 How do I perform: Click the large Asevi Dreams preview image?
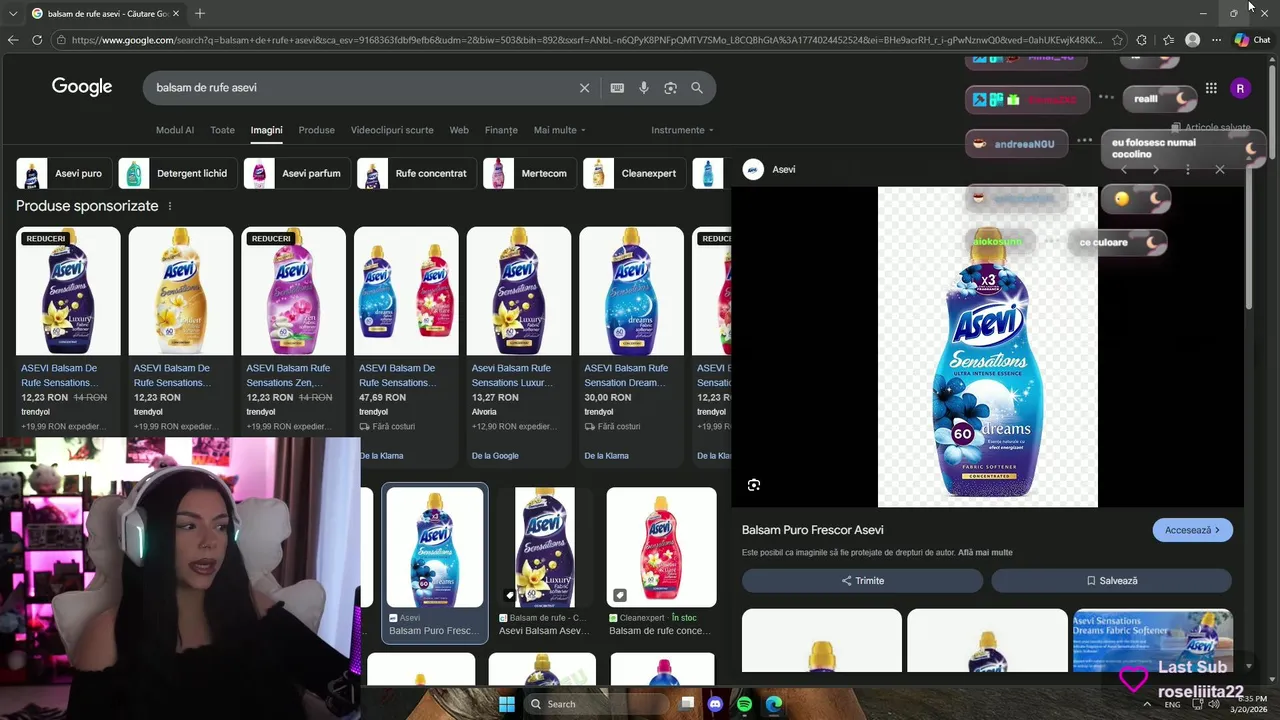[x=988, y=347]
